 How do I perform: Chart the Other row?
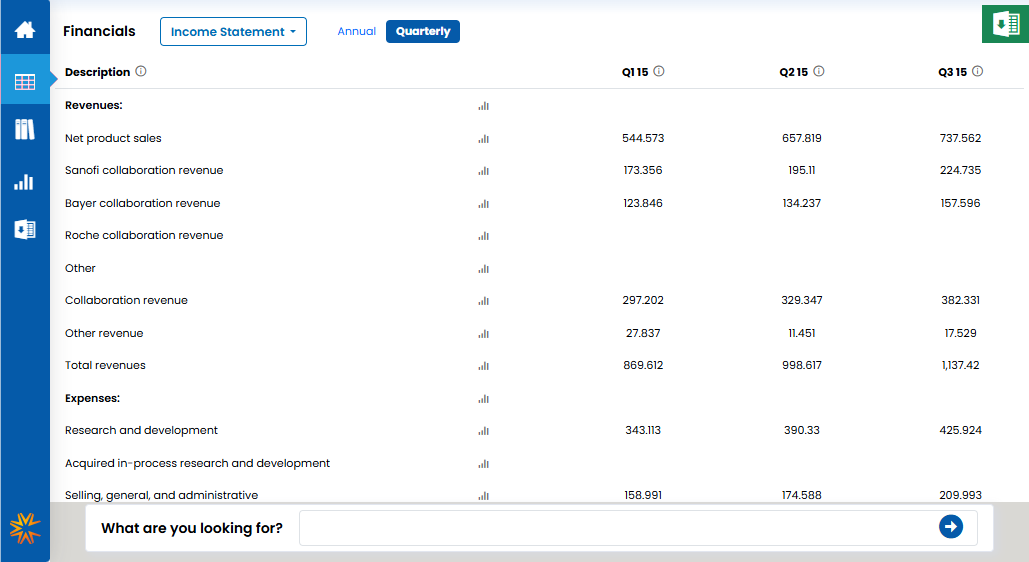pos(484,269)
